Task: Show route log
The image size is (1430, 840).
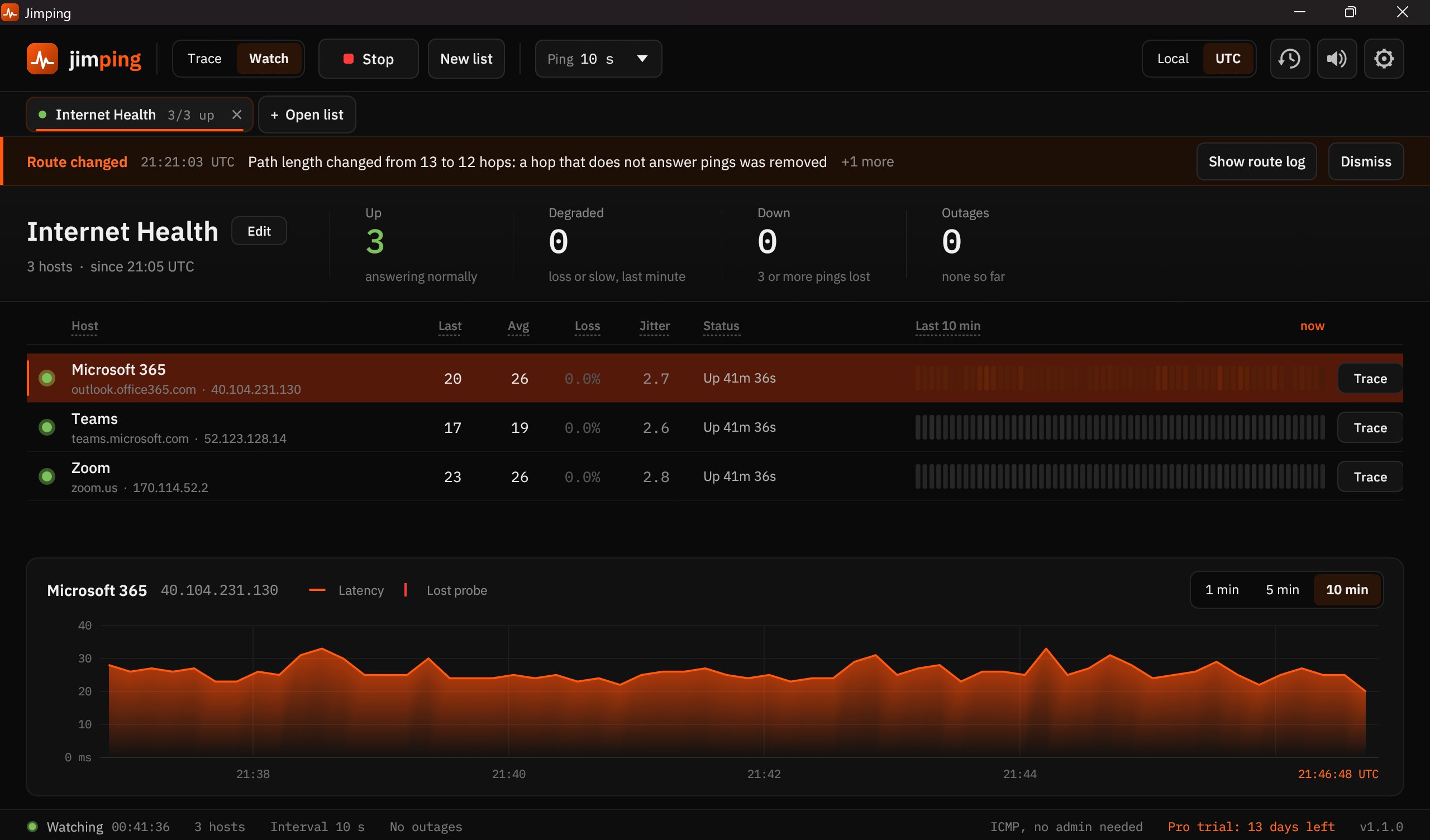Action: (1256, 162)
